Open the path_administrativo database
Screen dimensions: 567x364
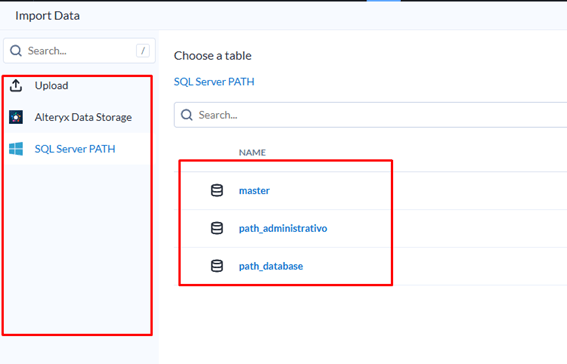pos(283,228)
